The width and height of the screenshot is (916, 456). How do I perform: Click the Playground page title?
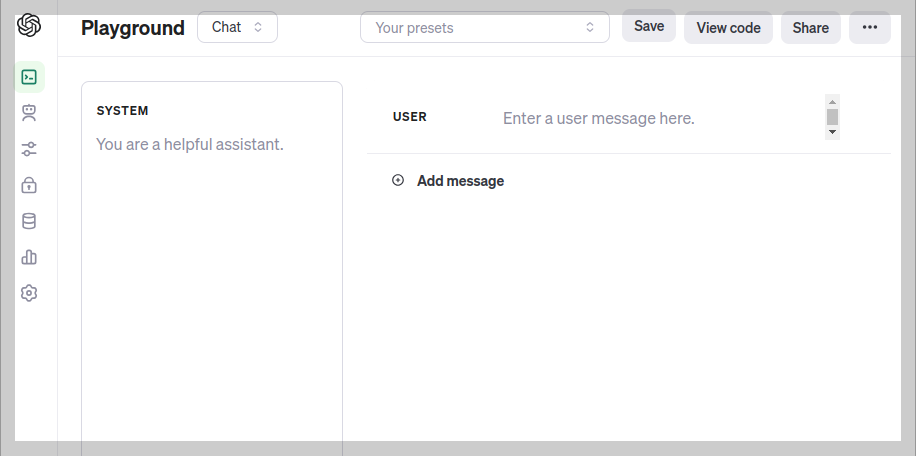tap(133, 28)
